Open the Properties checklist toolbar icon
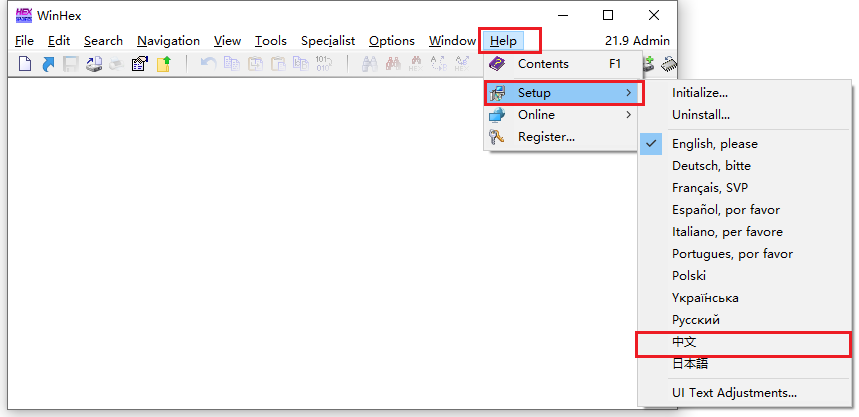Image resolution: width=859 pixels, height=417 pixels. (140, 64)
